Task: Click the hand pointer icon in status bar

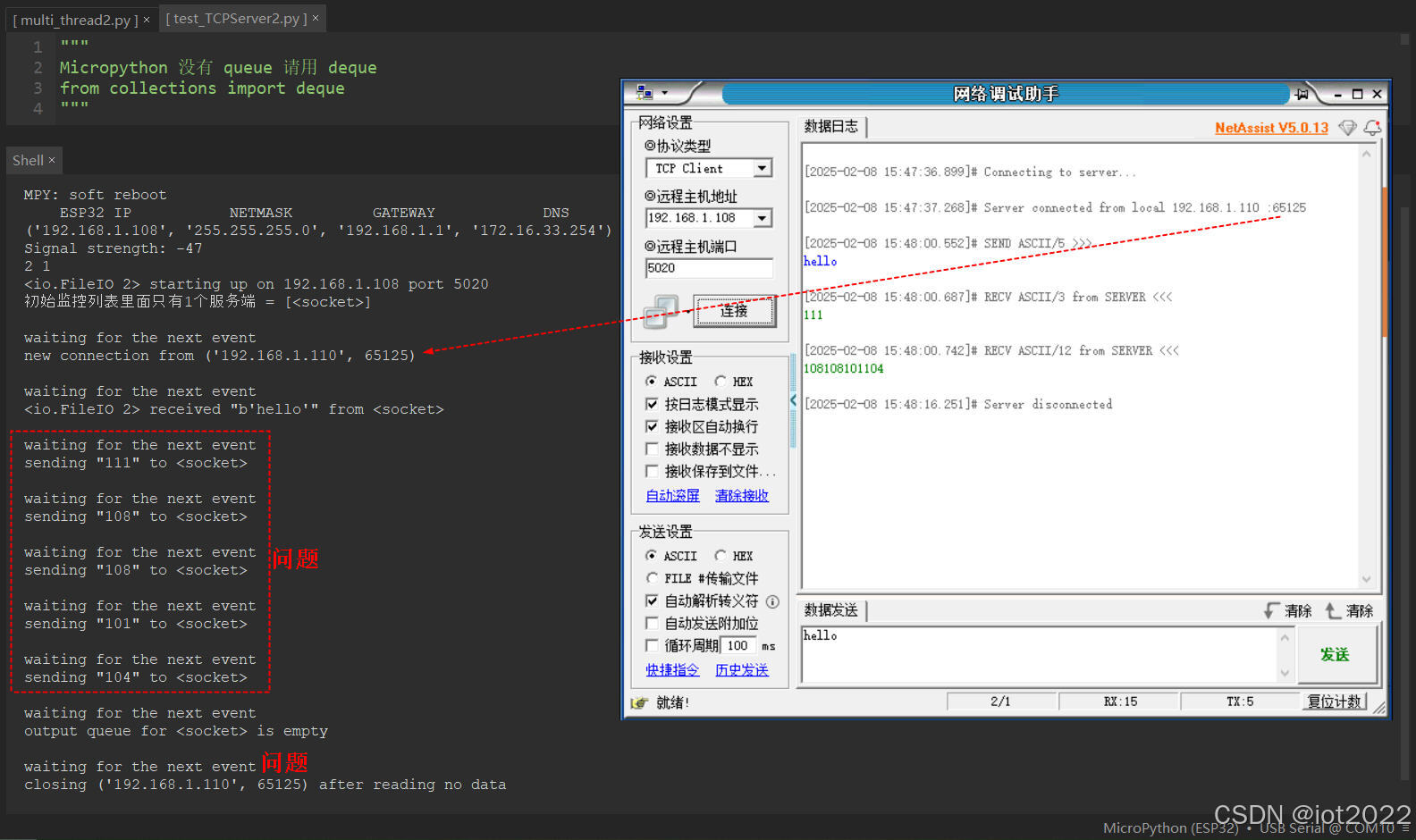Action: [639, 703]
